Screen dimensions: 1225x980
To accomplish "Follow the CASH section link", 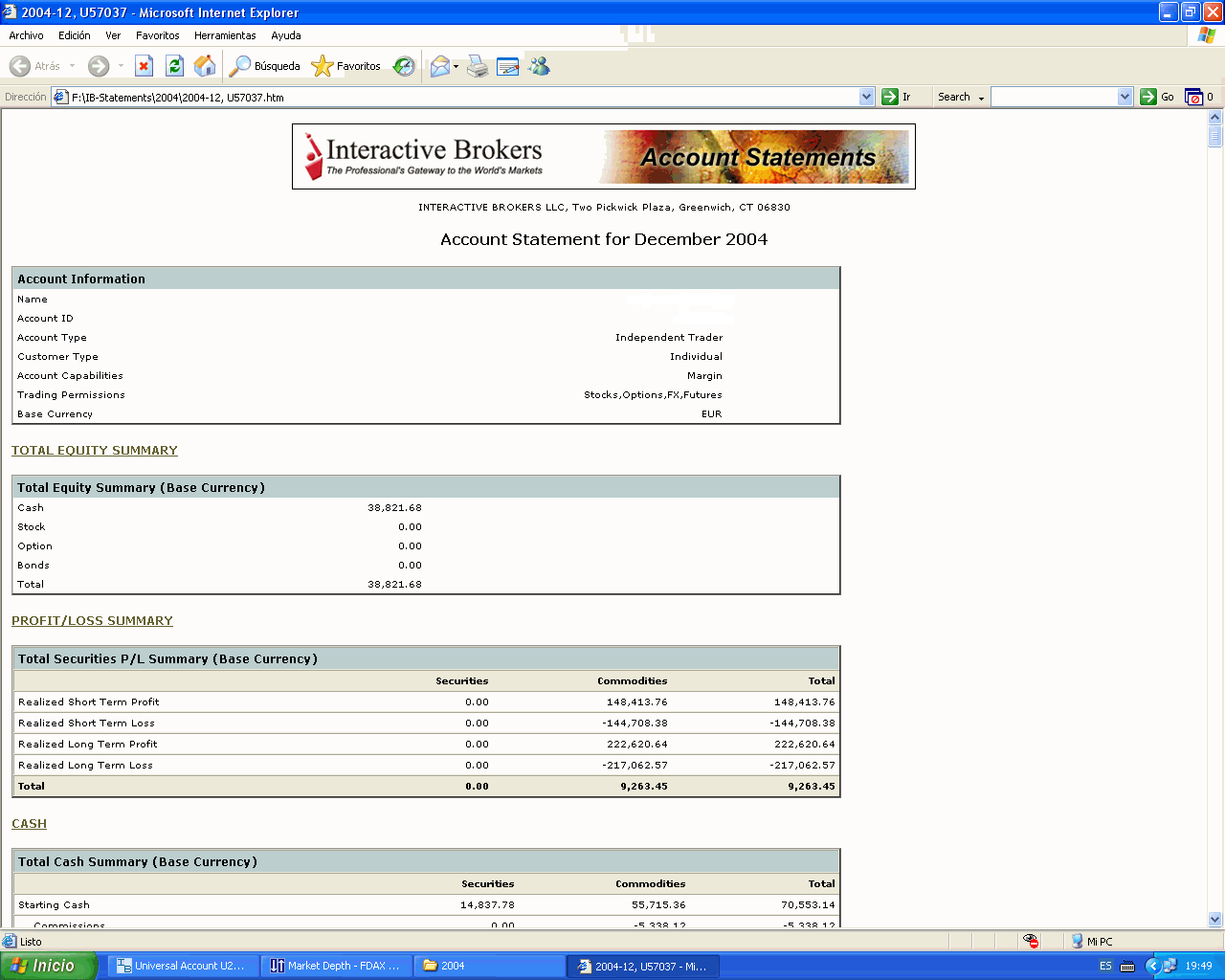I will pyautogui.click(x=29, y=823).
